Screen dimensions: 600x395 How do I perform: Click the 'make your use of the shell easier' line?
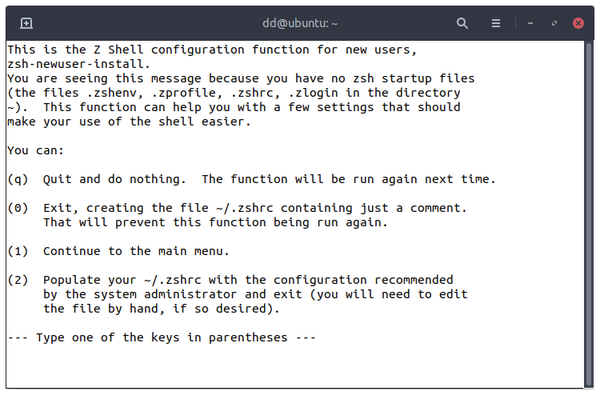(129, 122)
